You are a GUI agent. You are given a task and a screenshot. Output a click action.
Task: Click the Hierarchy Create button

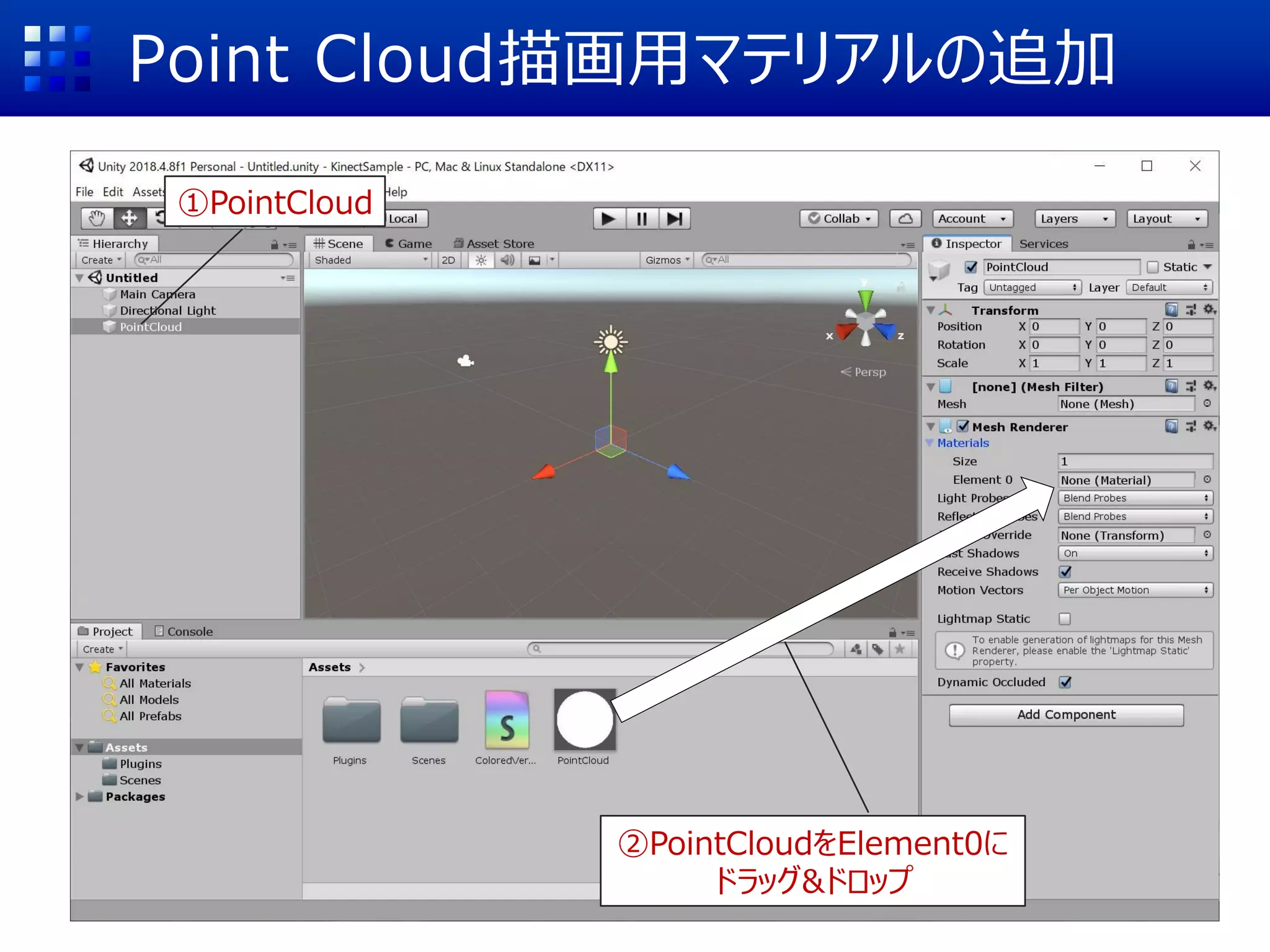pyautogui.click(x=101, y=260)
